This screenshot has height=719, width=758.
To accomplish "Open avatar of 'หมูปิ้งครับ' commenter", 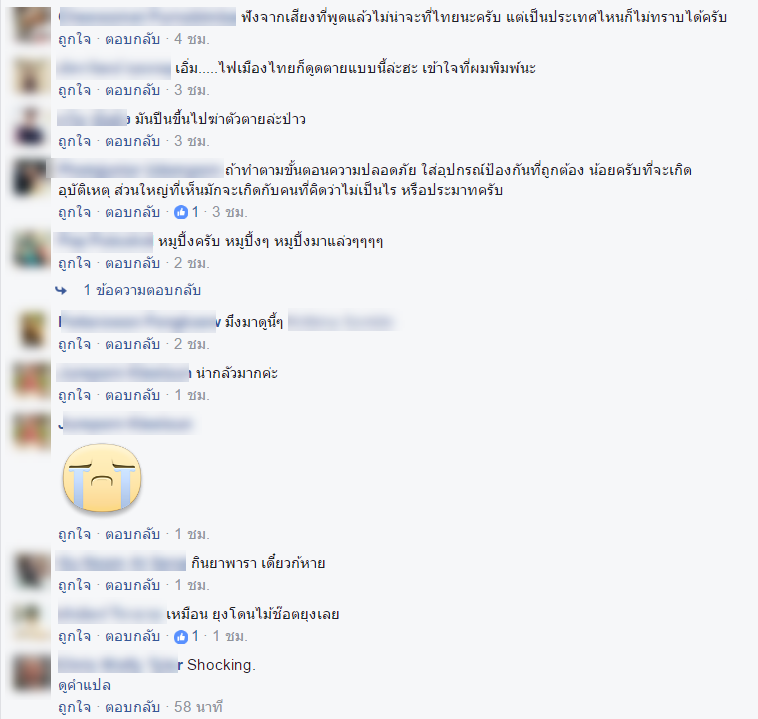I will point(31,248).
